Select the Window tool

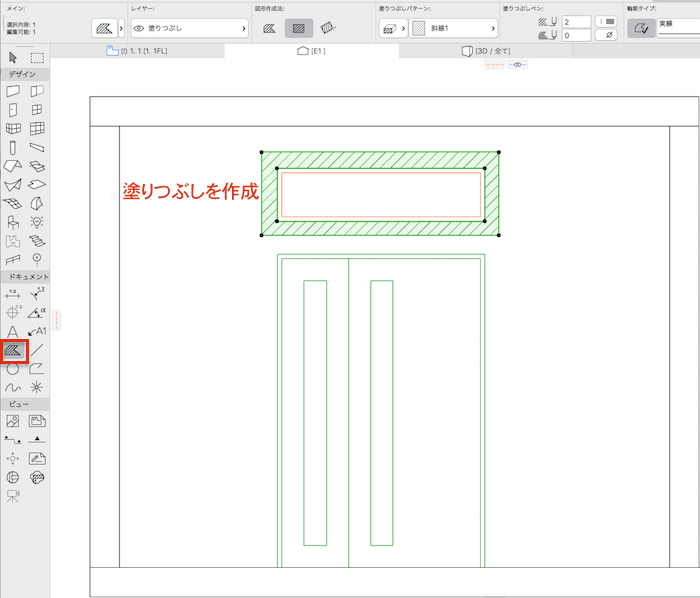[37, 110]
